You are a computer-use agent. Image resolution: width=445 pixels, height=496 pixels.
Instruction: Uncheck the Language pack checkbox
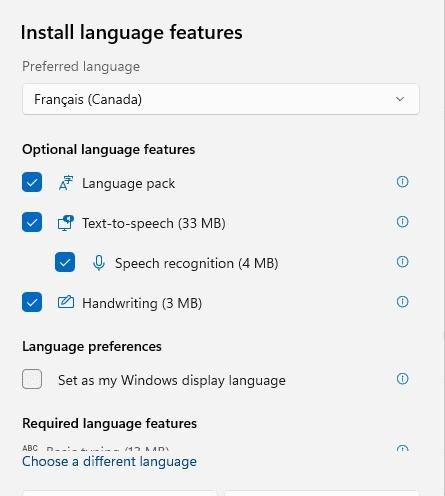coord(32,182)
